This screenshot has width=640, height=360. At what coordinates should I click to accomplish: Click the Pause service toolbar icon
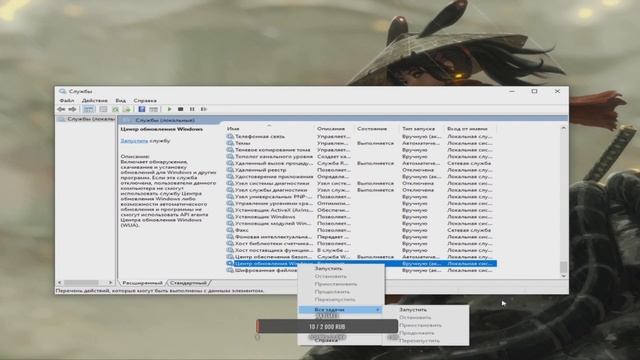point(192,109)
